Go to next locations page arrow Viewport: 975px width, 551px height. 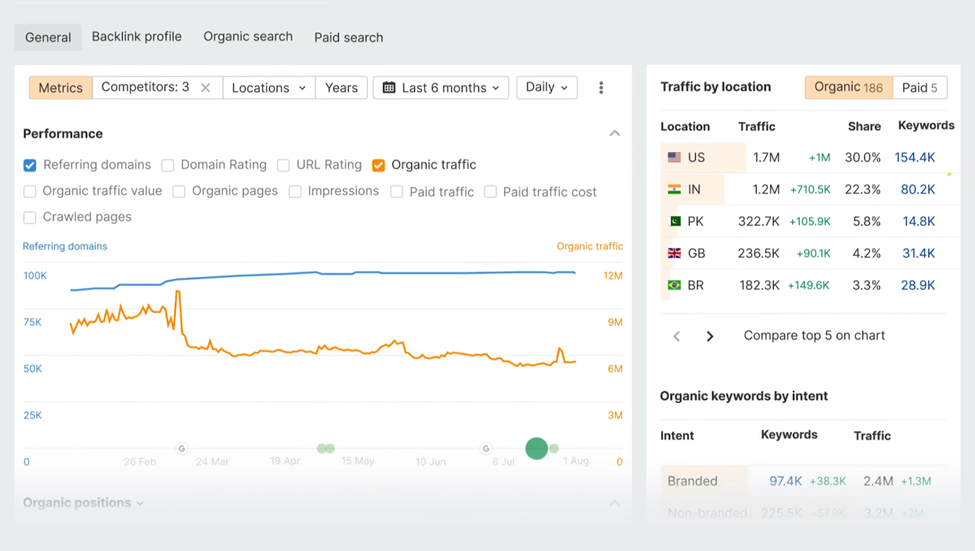pyautogui.click(x=710, y=336)
